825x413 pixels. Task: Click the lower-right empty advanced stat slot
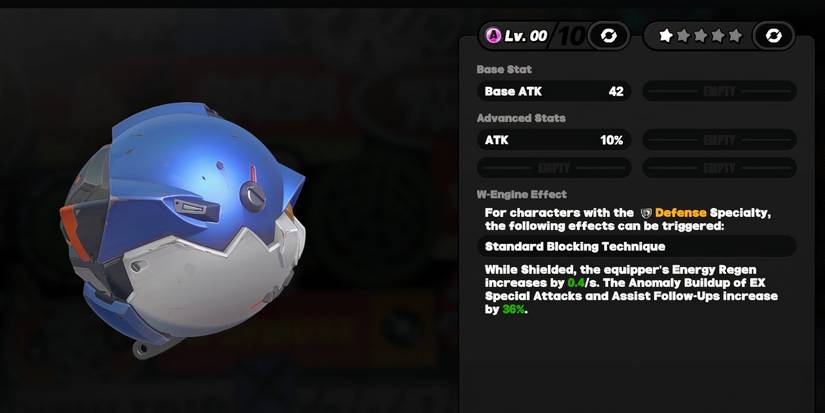719,168
